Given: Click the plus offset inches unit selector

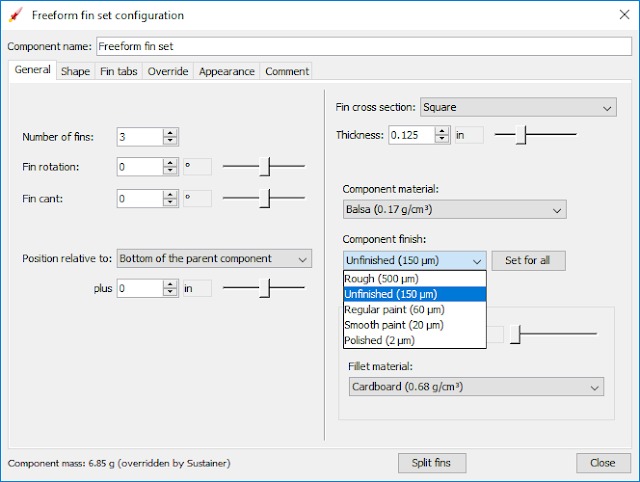Looking at the screenshot, I should [x=197, y=289].
